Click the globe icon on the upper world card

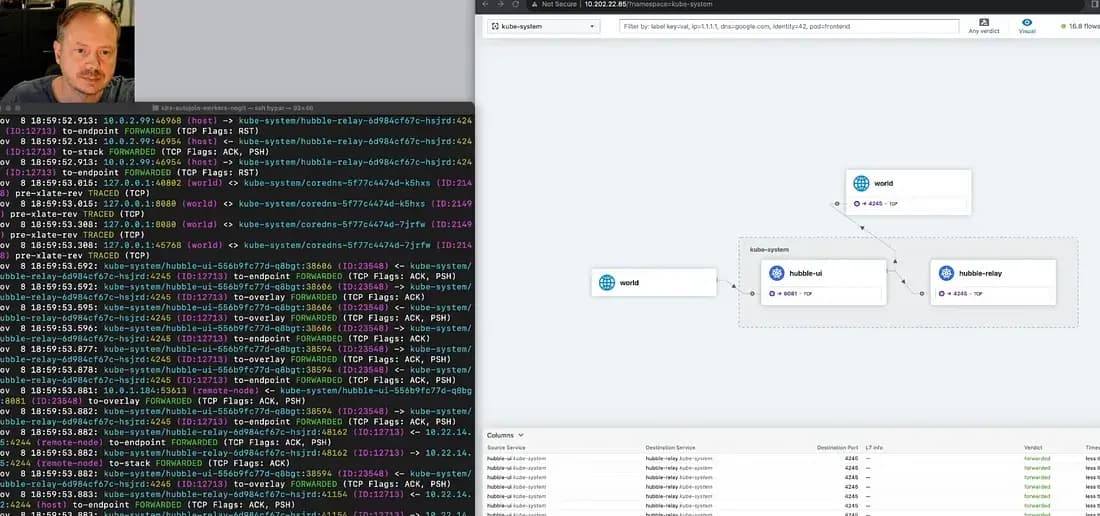coord(861,183)
